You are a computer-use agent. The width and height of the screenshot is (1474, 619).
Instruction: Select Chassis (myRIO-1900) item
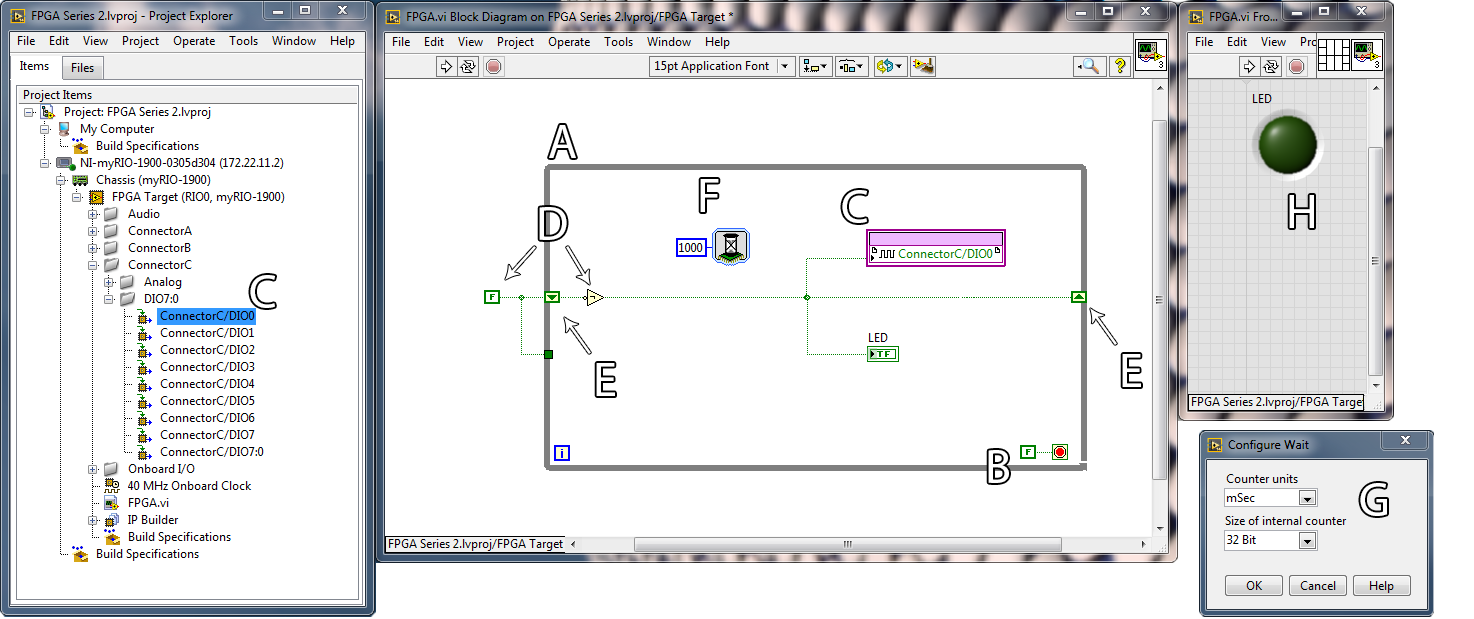(x=153, y=180)
